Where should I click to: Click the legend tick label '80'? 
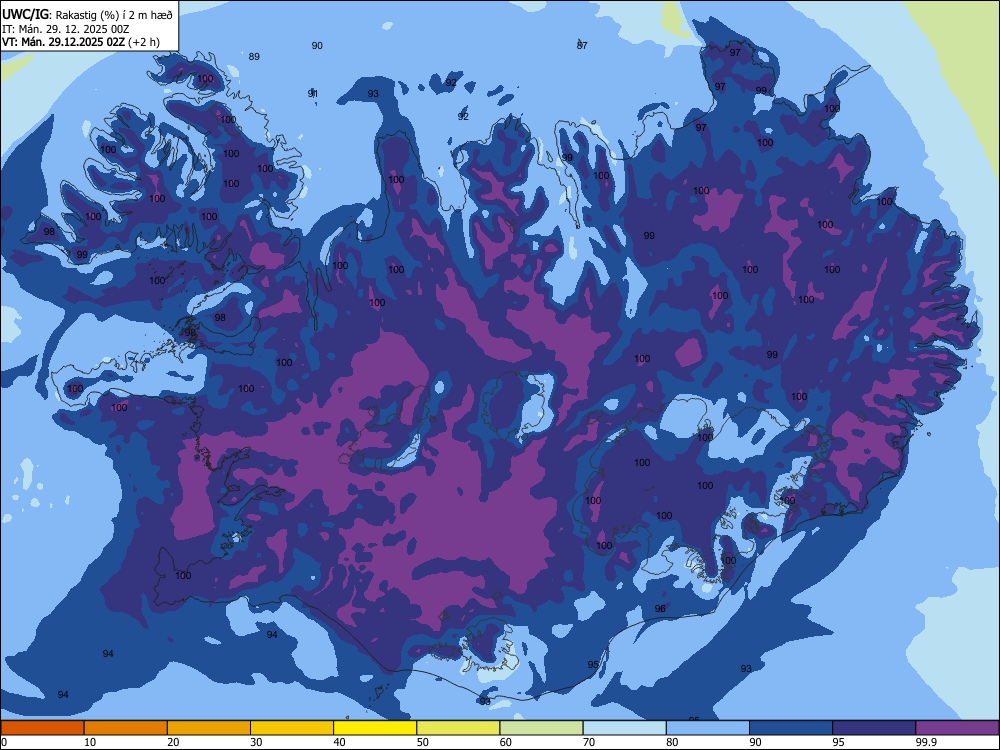click(672, 742)
